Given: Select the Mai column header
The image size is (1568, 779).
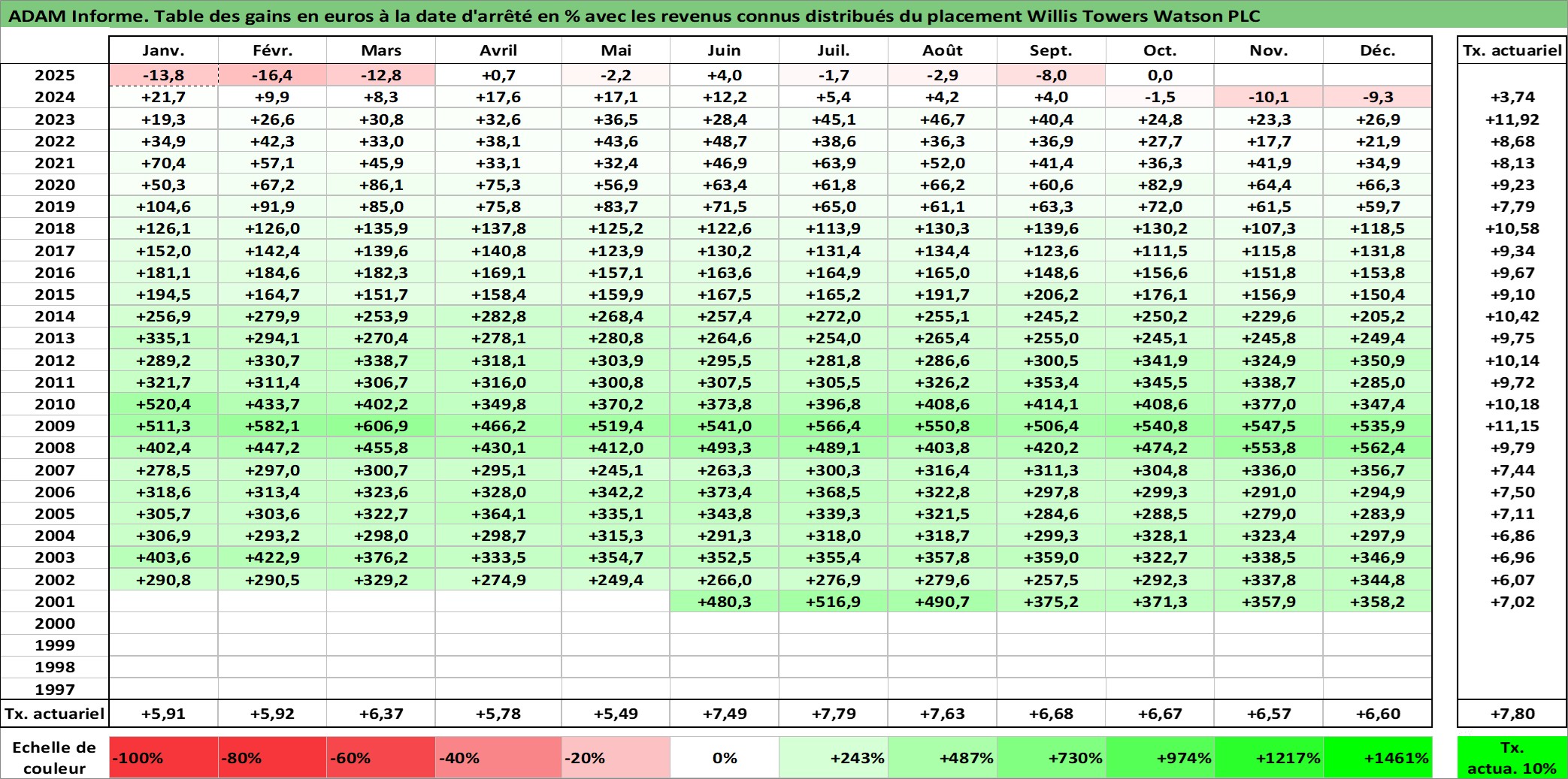Looking at the screenshot, I should [x=616, y=50].
